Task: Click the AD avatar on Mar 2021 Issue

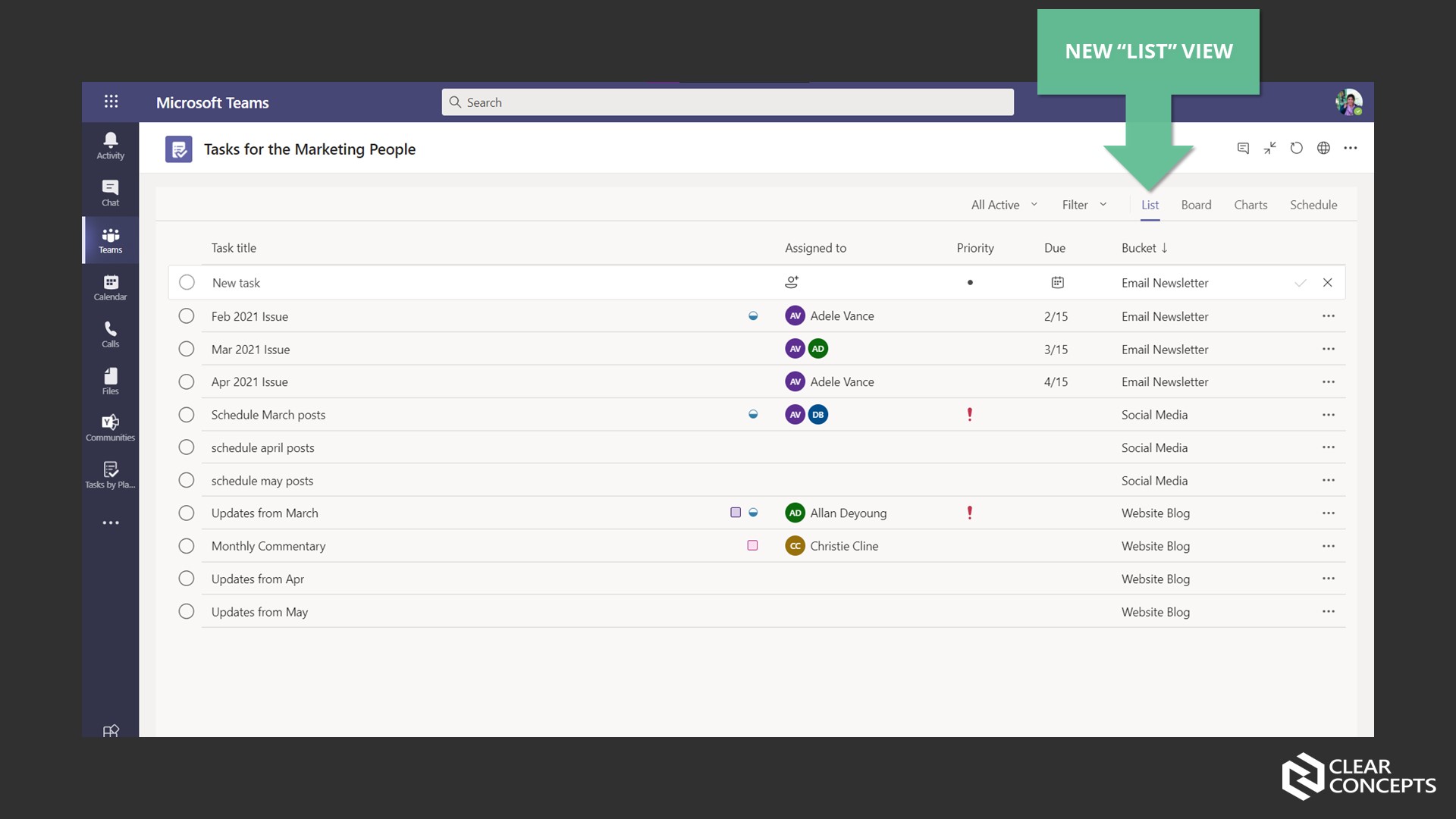Action: pos(817,349)
